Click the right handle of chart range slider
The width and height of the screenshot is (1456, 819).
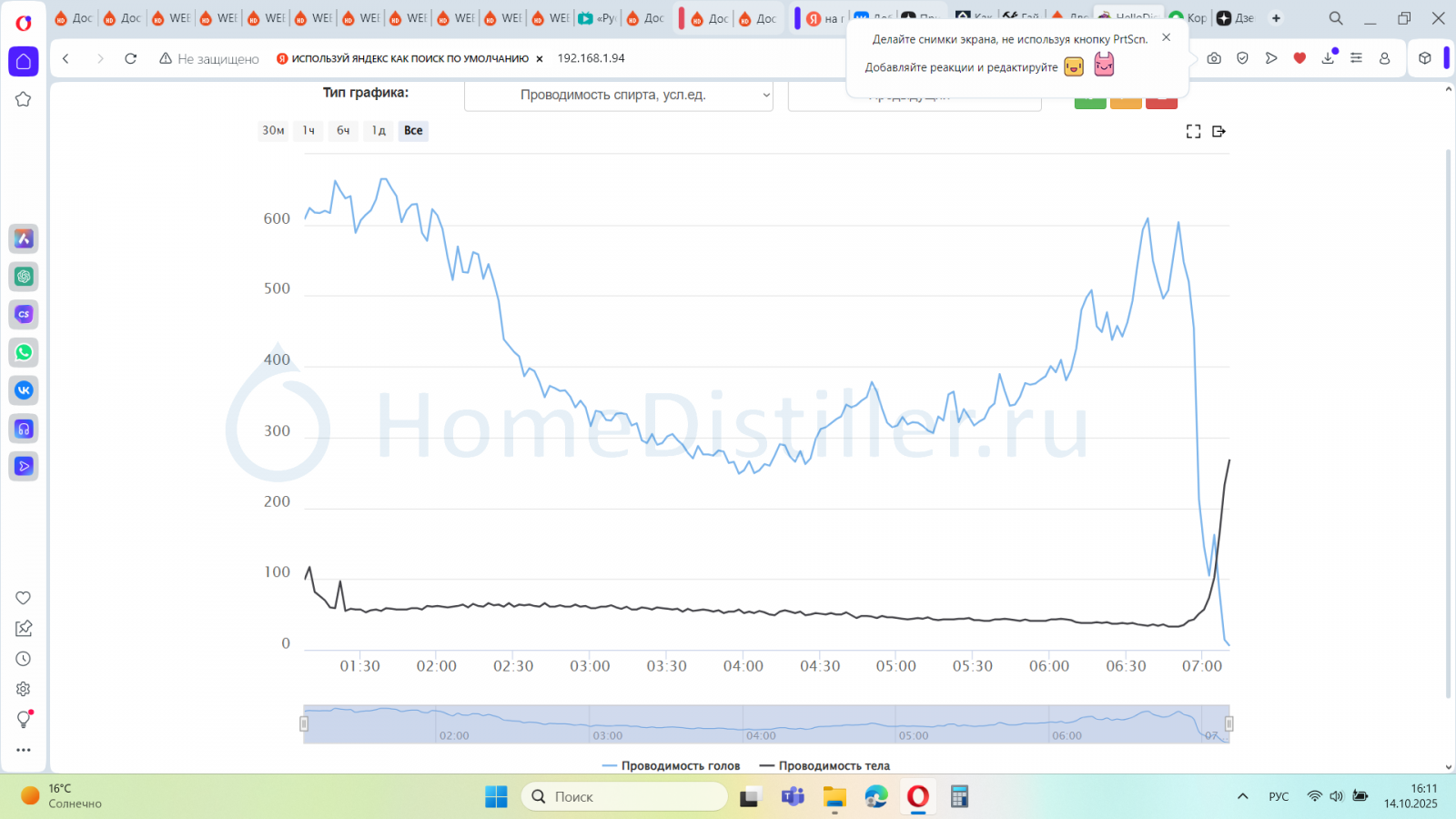(1228, 723)
